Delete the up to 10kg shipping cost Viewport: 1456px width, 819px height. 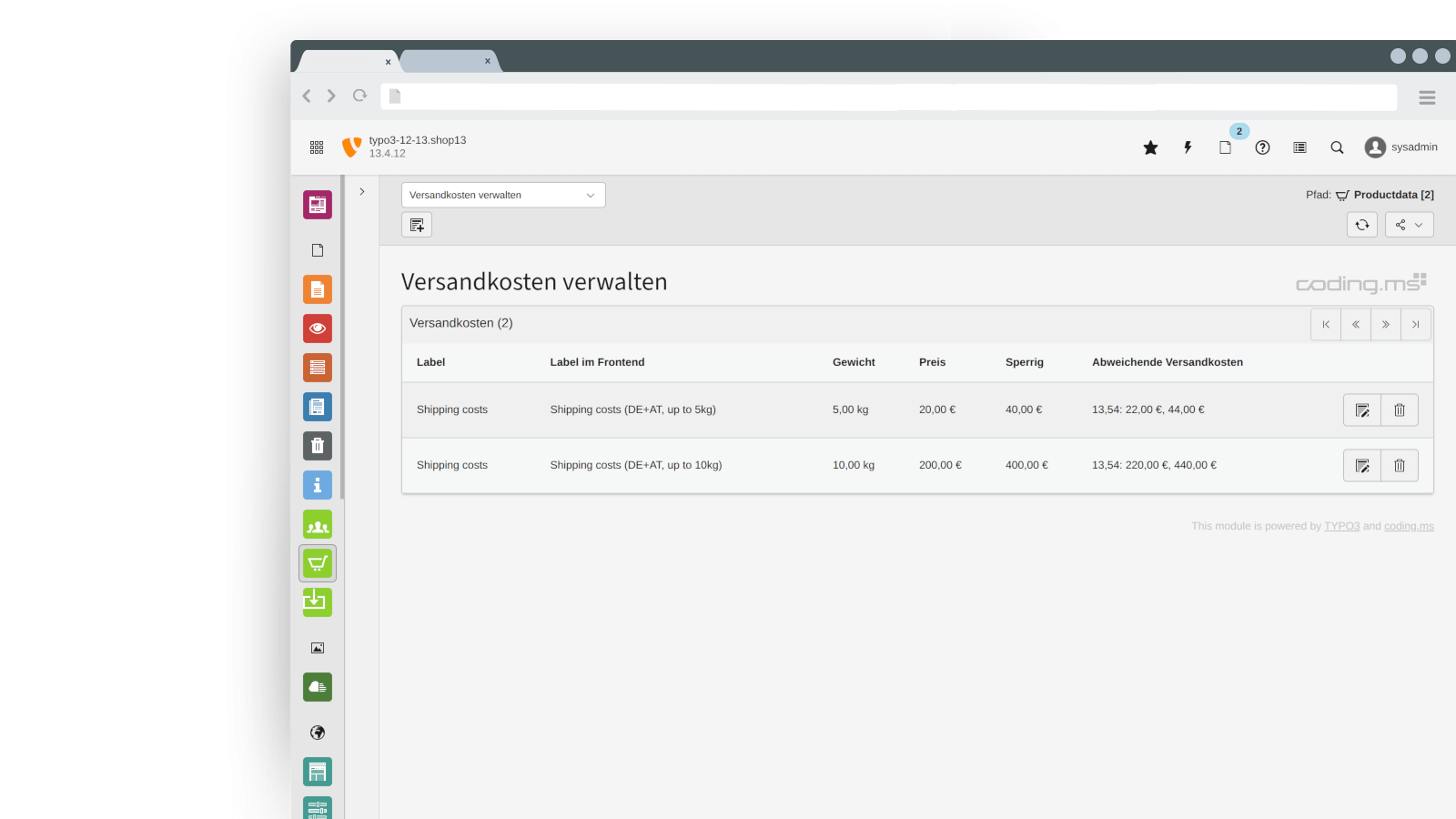point(1400,466)
